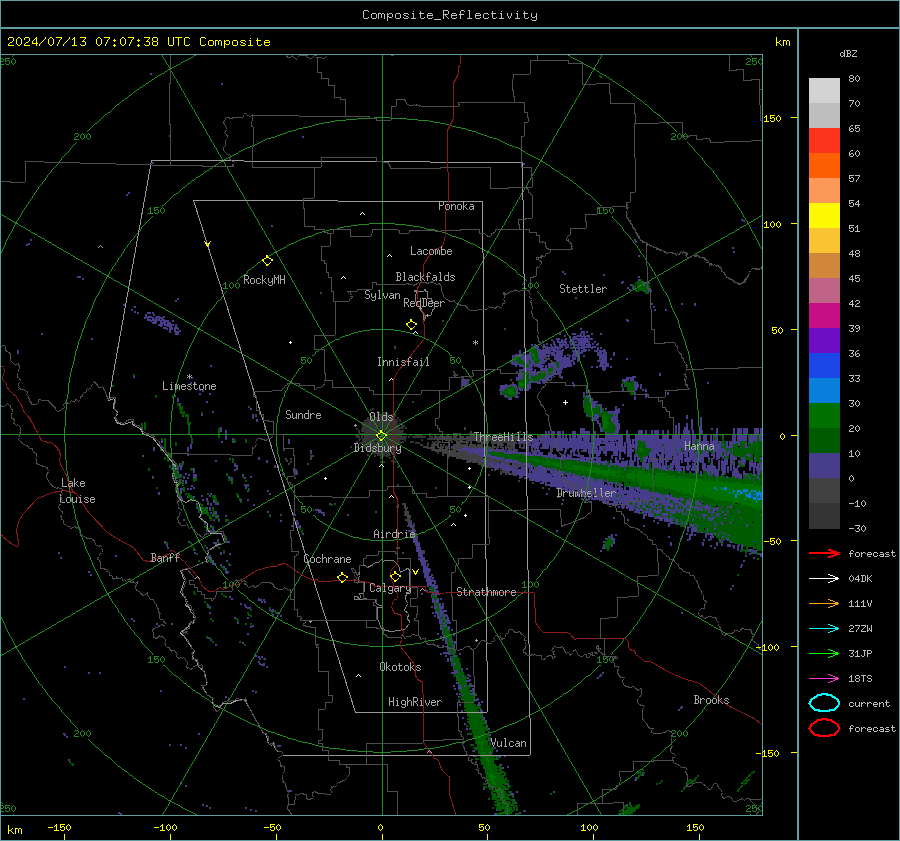Click the orange 111V arrow icon
This screenshot has height=841, width=900.
[824, 603]
